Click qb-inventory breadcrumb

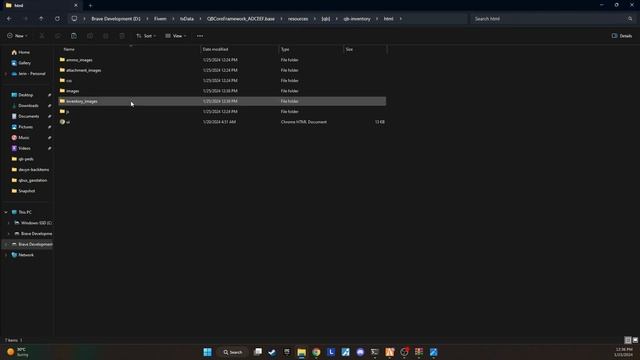click(357, 19)
